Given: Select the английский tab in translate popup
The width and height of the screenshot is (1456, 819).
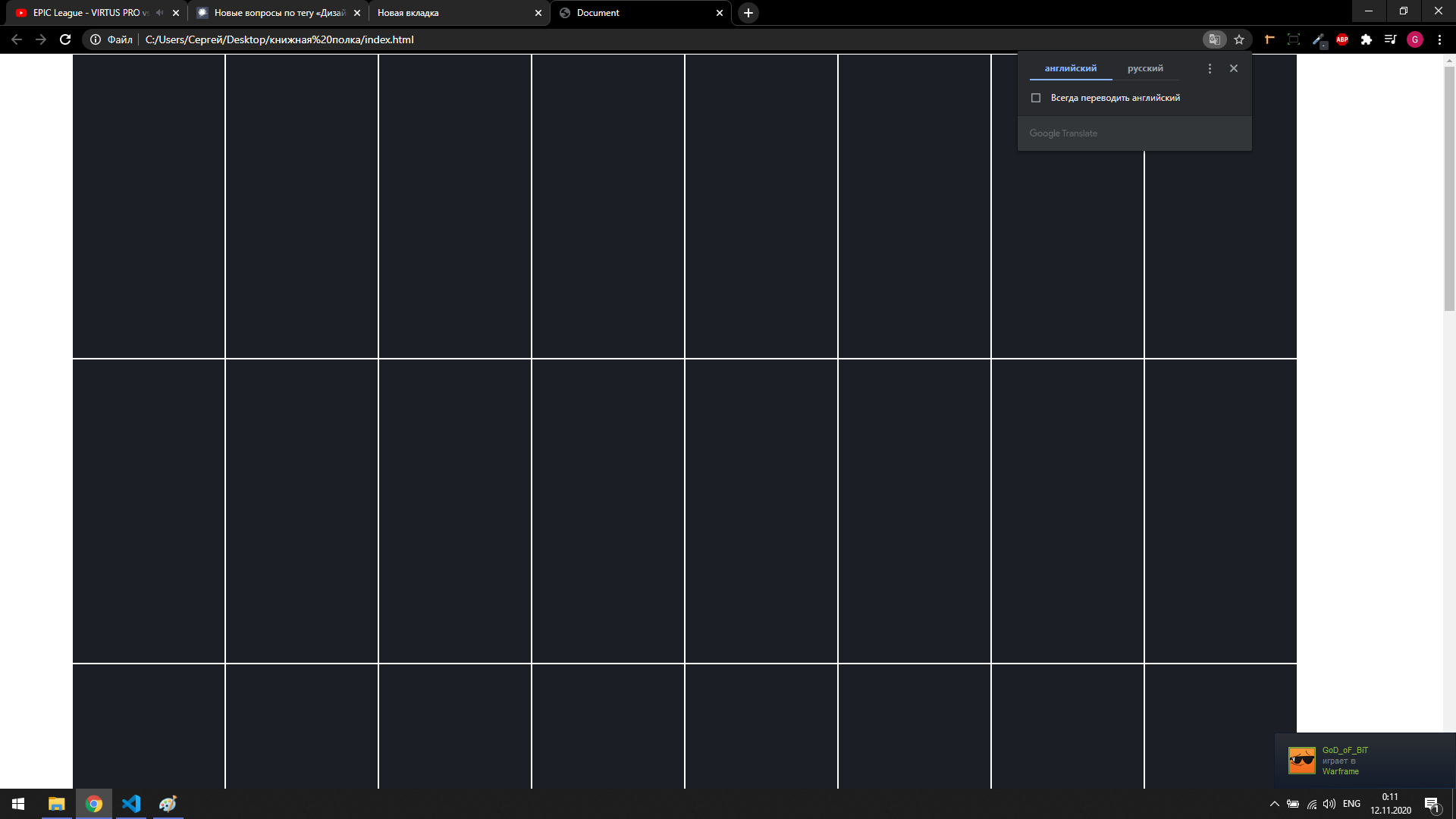Looking at the screenshot, I should [x=1071, y=68].
